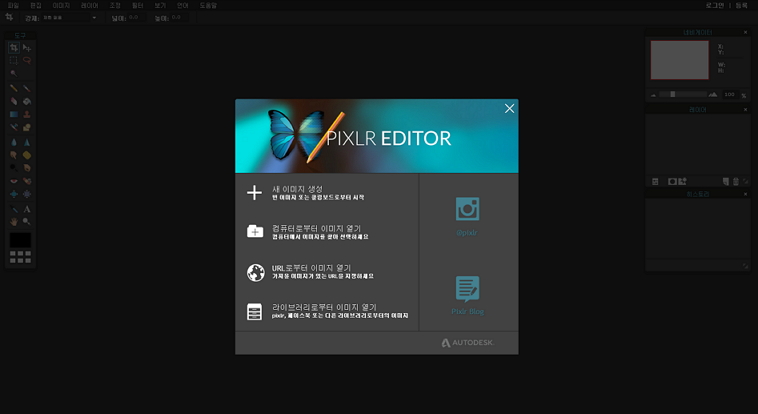Click the crop icon in the options bar
The image size is (758, 414).
point(9,17)
